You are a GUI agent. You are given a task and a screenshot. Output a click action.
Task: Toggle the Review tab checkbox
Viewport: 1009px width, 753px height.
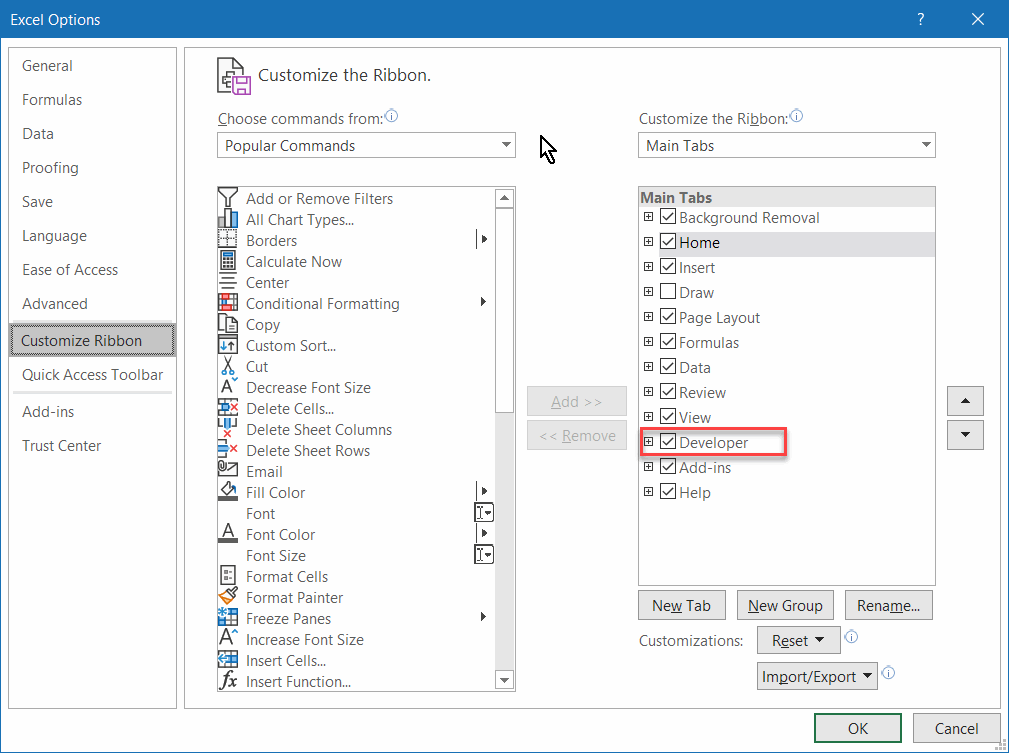[668, 392]
